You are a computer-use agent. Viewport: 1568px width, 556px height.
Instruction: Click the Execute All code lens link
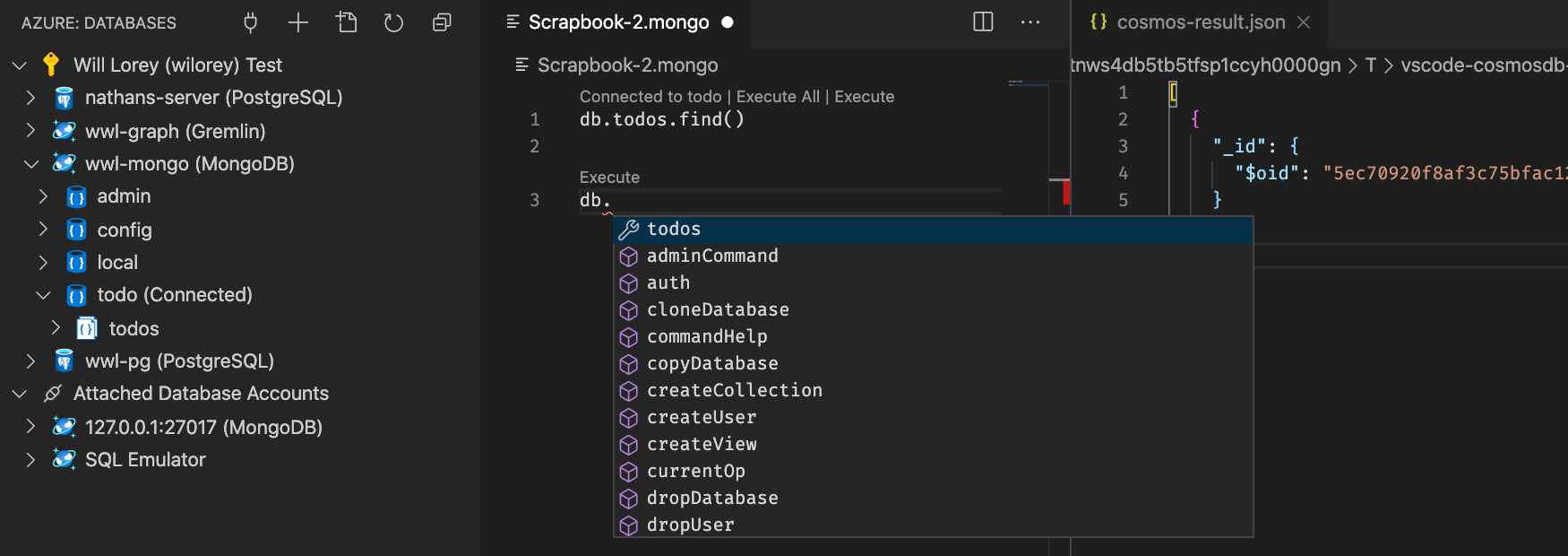click(x=778, y=97)
